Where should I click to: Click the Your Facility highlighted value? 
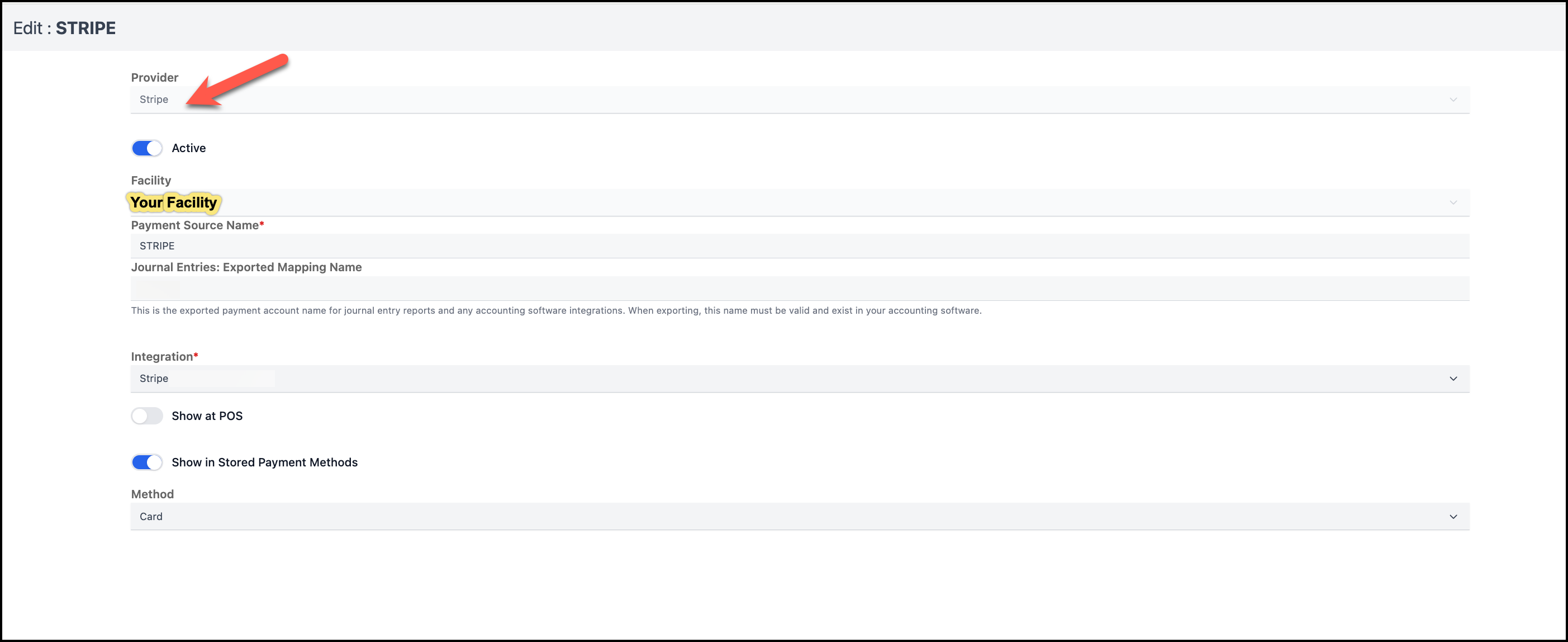coord(173,202)
